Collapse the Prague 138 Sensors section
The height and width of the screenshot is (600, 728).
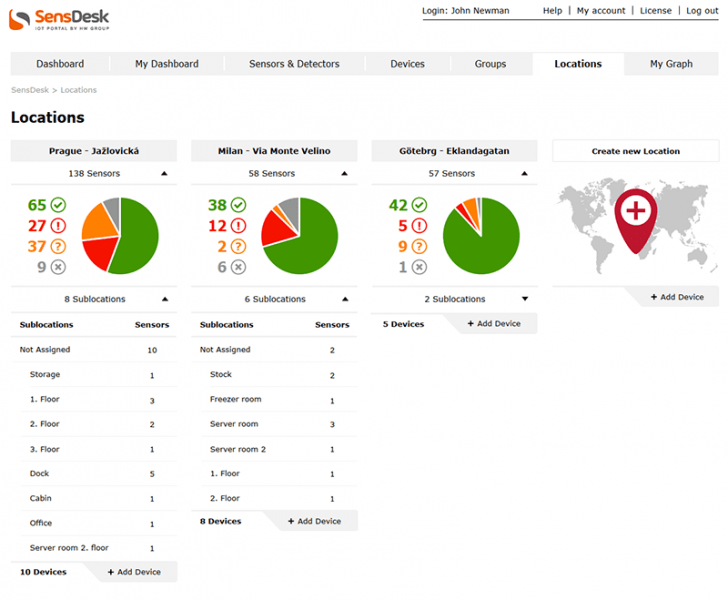164,174
